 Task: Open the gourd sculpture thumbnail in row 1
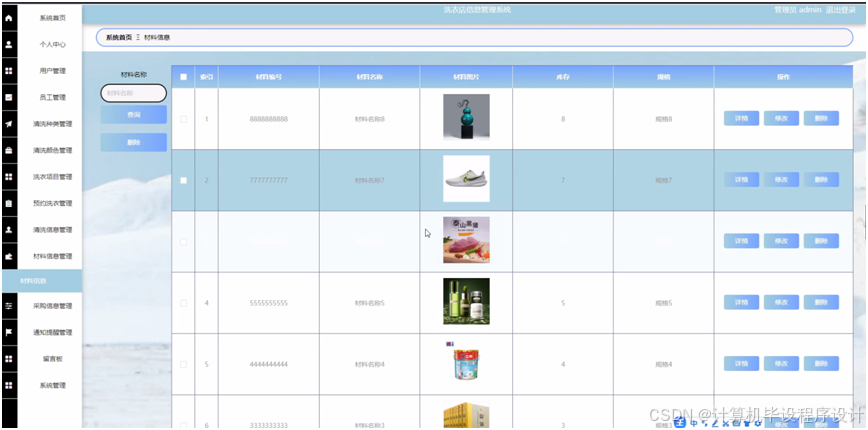466,117
